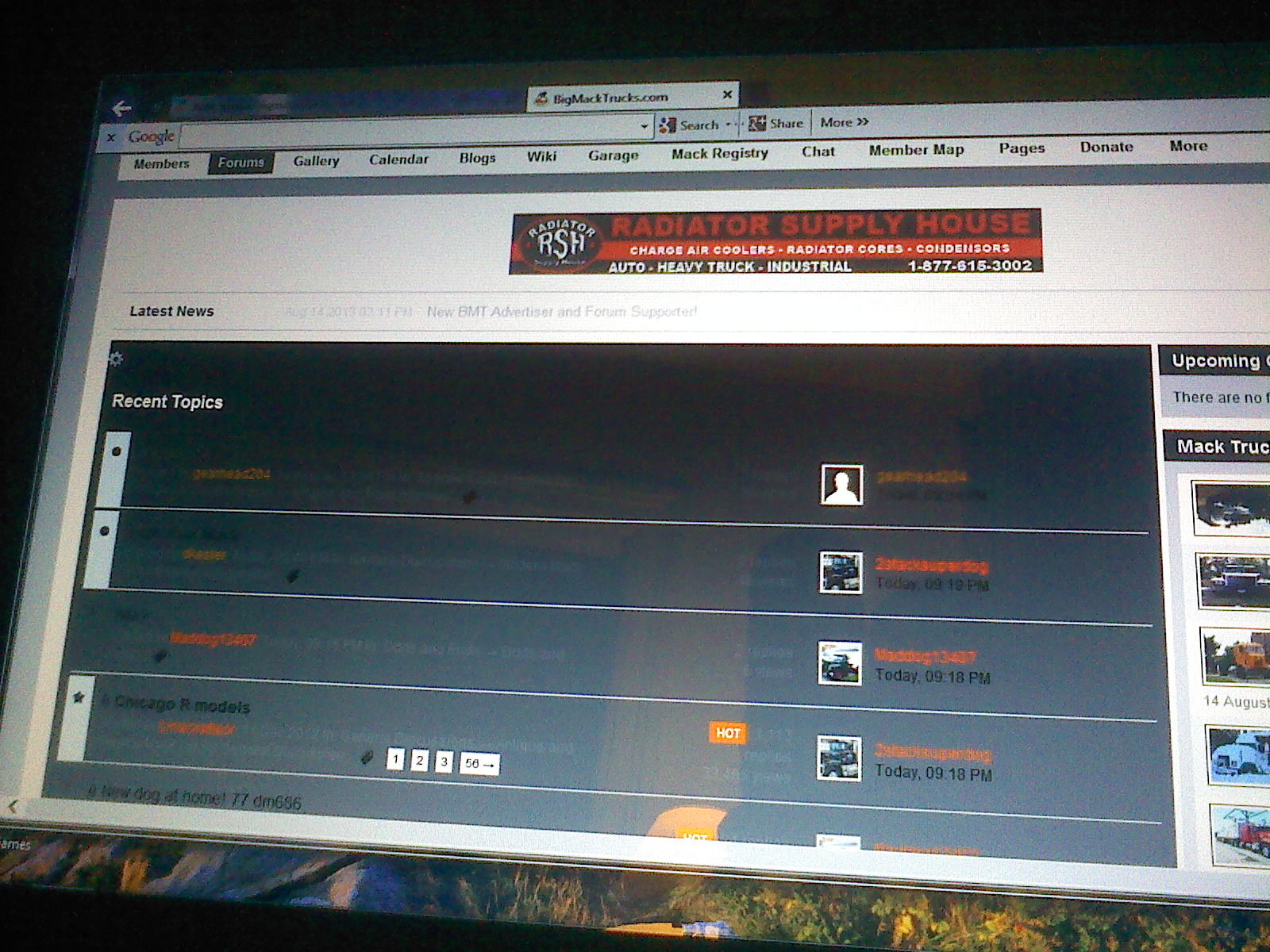Go to page 2 of Chicago R models
The width and height of the screenshot is (1270, 952).
[x=420, y=761]
